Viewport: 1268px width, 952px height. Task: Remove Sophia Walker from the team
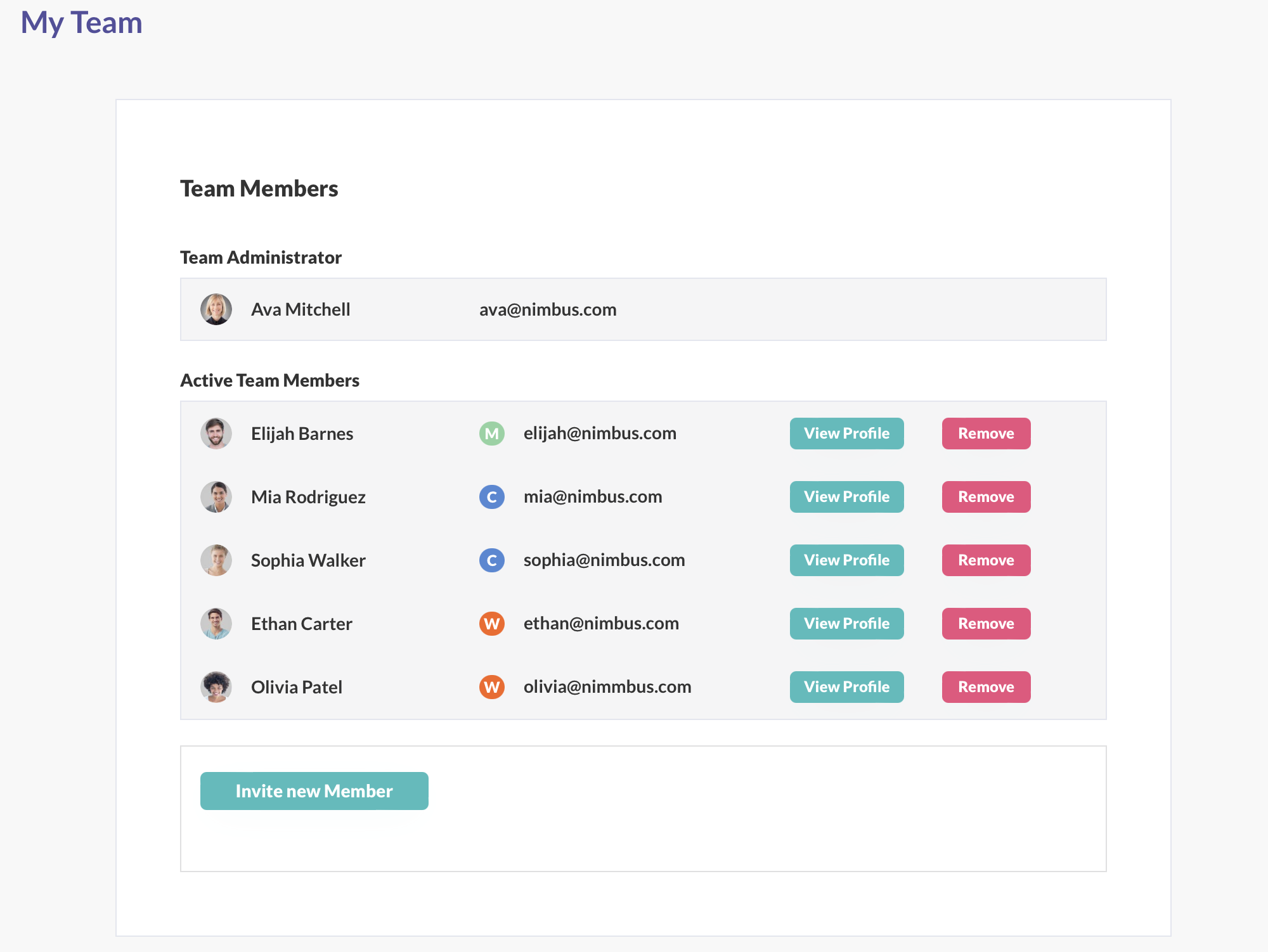coord(986,560)
